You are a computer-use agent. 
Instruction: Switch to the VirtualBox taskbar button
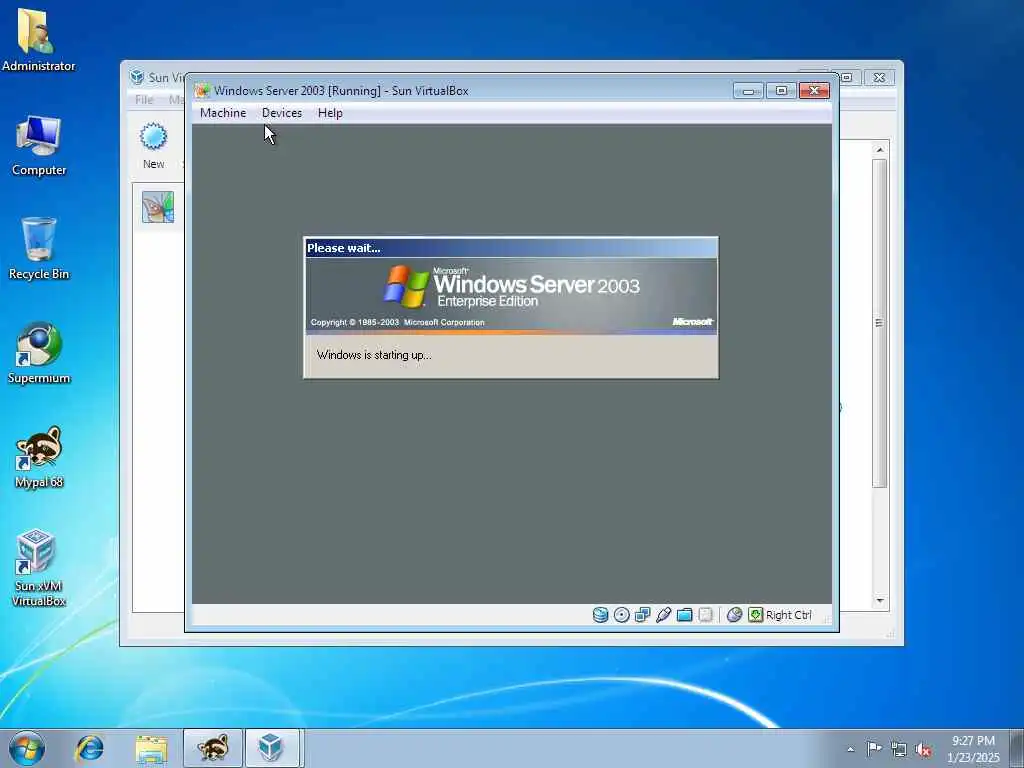click(272, 748)
